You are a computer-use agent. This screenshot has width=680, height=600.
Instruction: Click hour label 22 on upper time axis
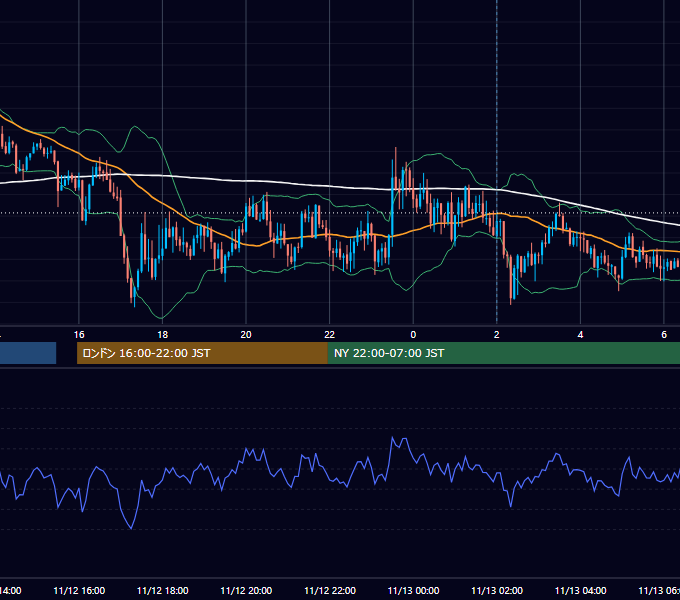click(330, 335)
